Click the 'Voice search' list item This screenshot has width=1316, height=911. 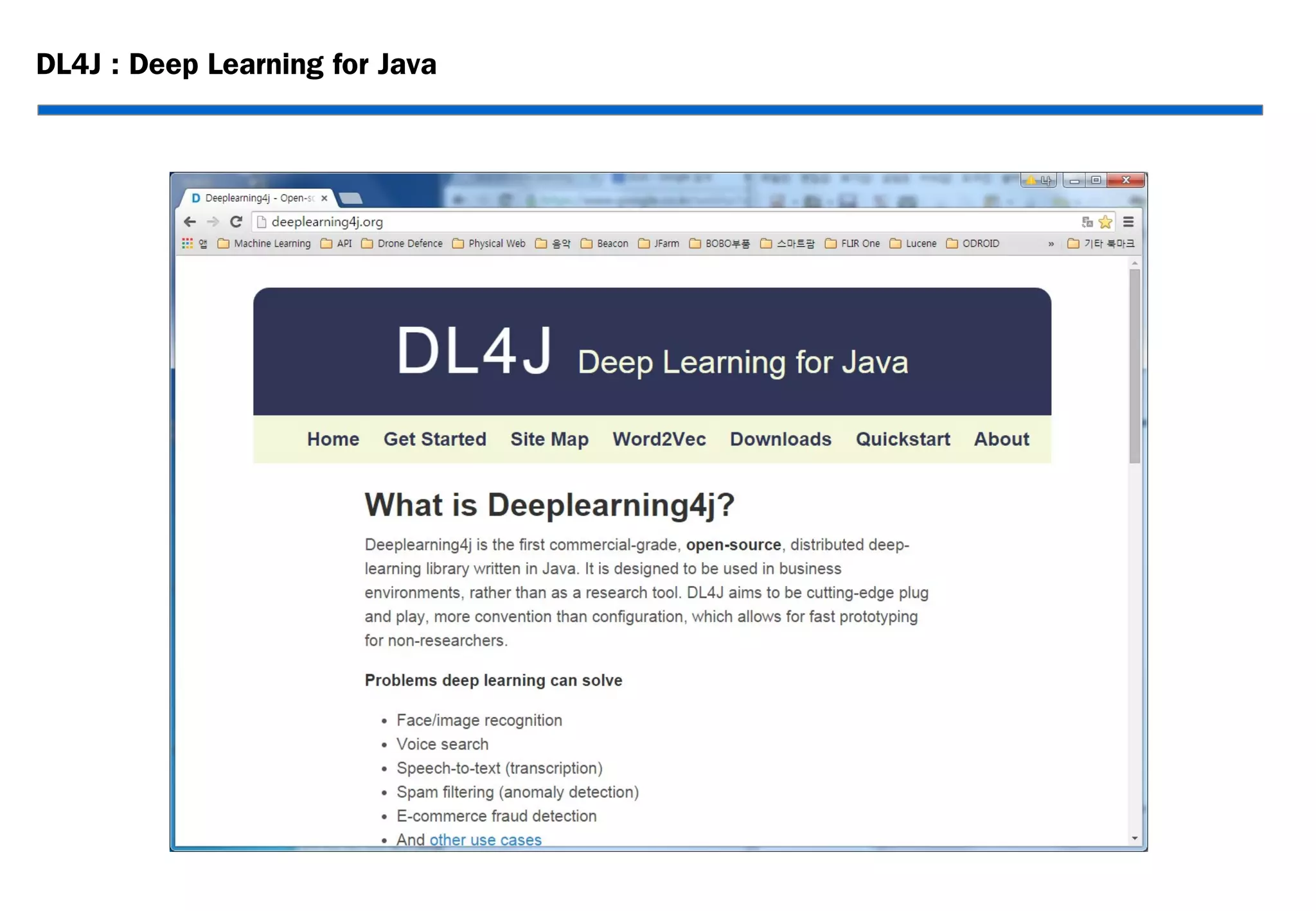pos(442,744)
